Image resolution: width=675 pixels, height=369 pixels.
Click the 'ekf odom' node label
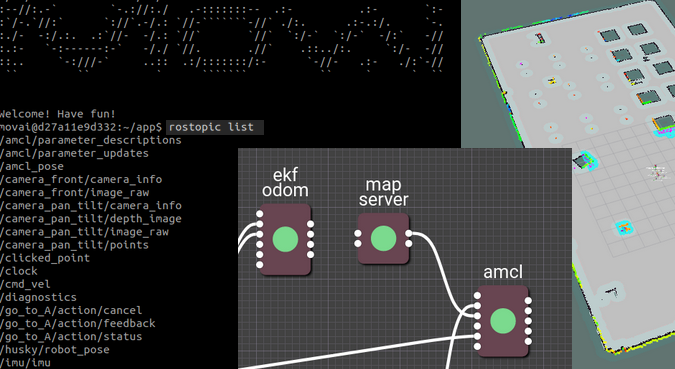click(285, 183)
